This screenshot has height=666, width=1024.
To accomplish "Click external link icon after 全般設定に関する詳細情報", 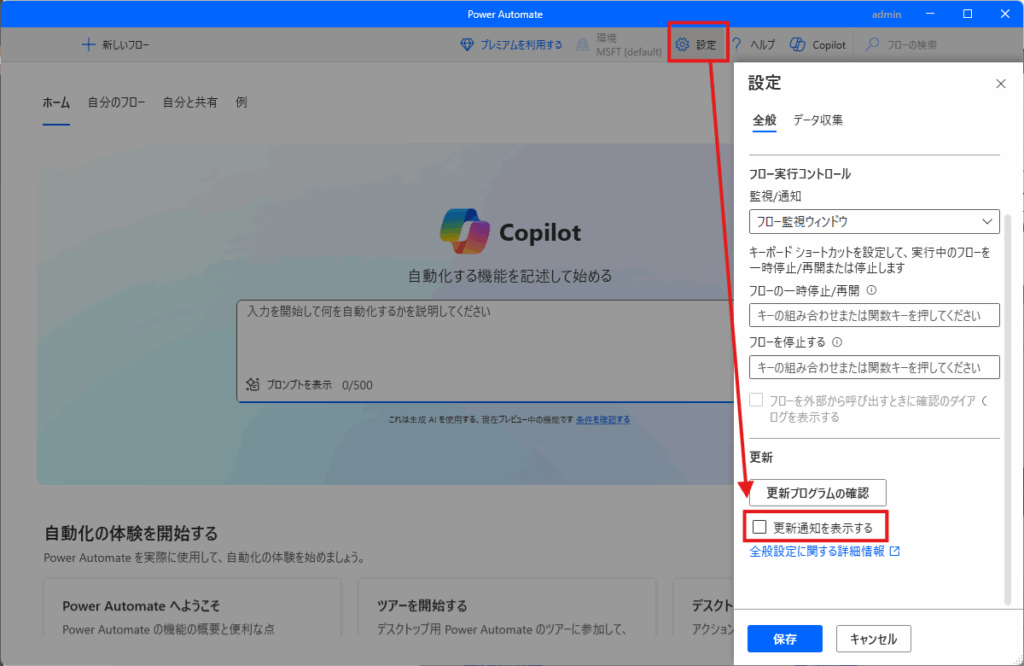I will pos(895,552).
